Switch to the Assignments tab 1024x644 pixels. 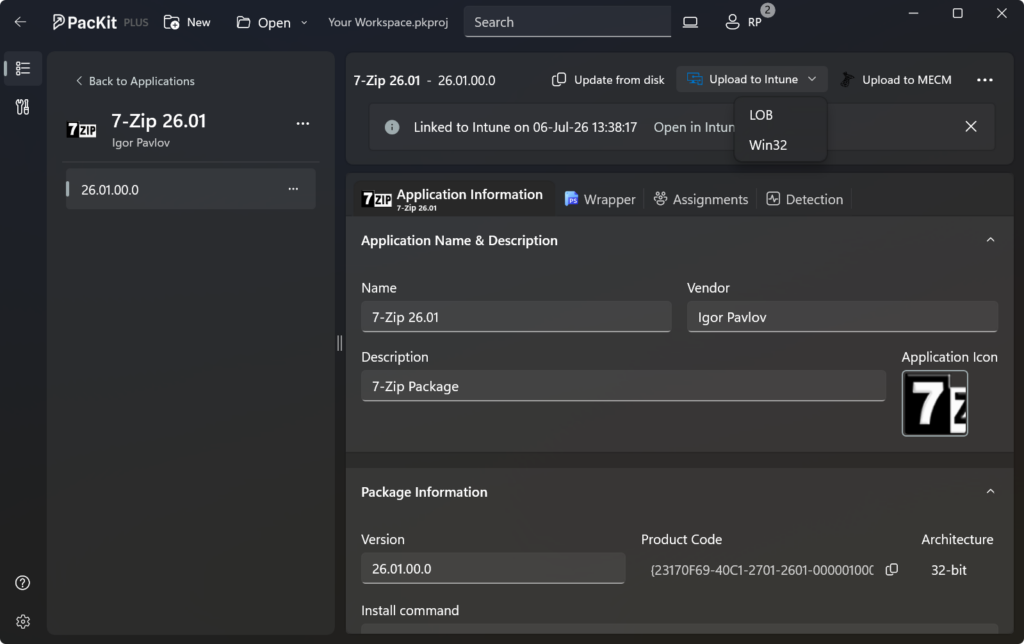click(x=701, y=199)
